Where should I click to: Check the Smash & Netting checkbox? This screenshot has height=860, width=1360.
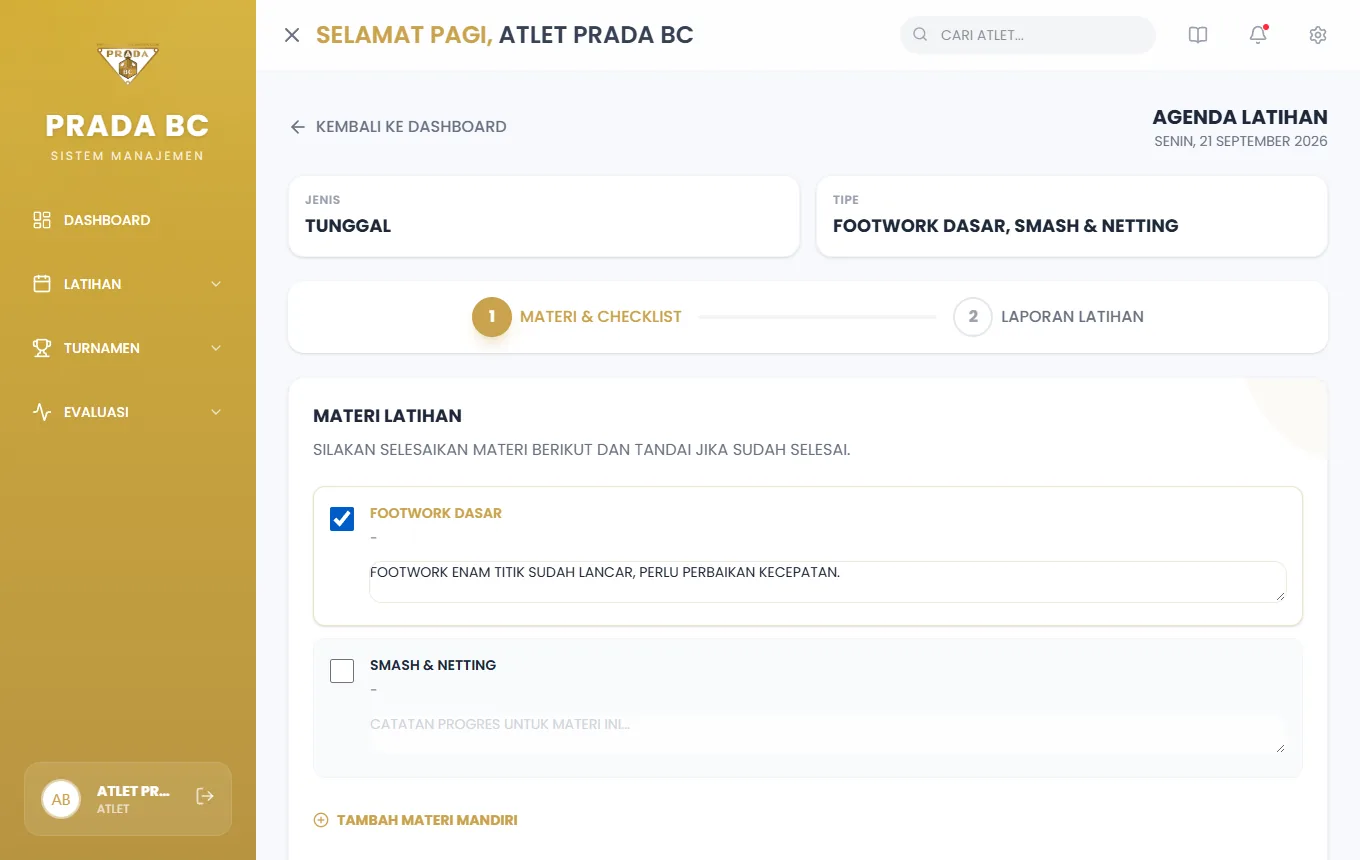342,671
